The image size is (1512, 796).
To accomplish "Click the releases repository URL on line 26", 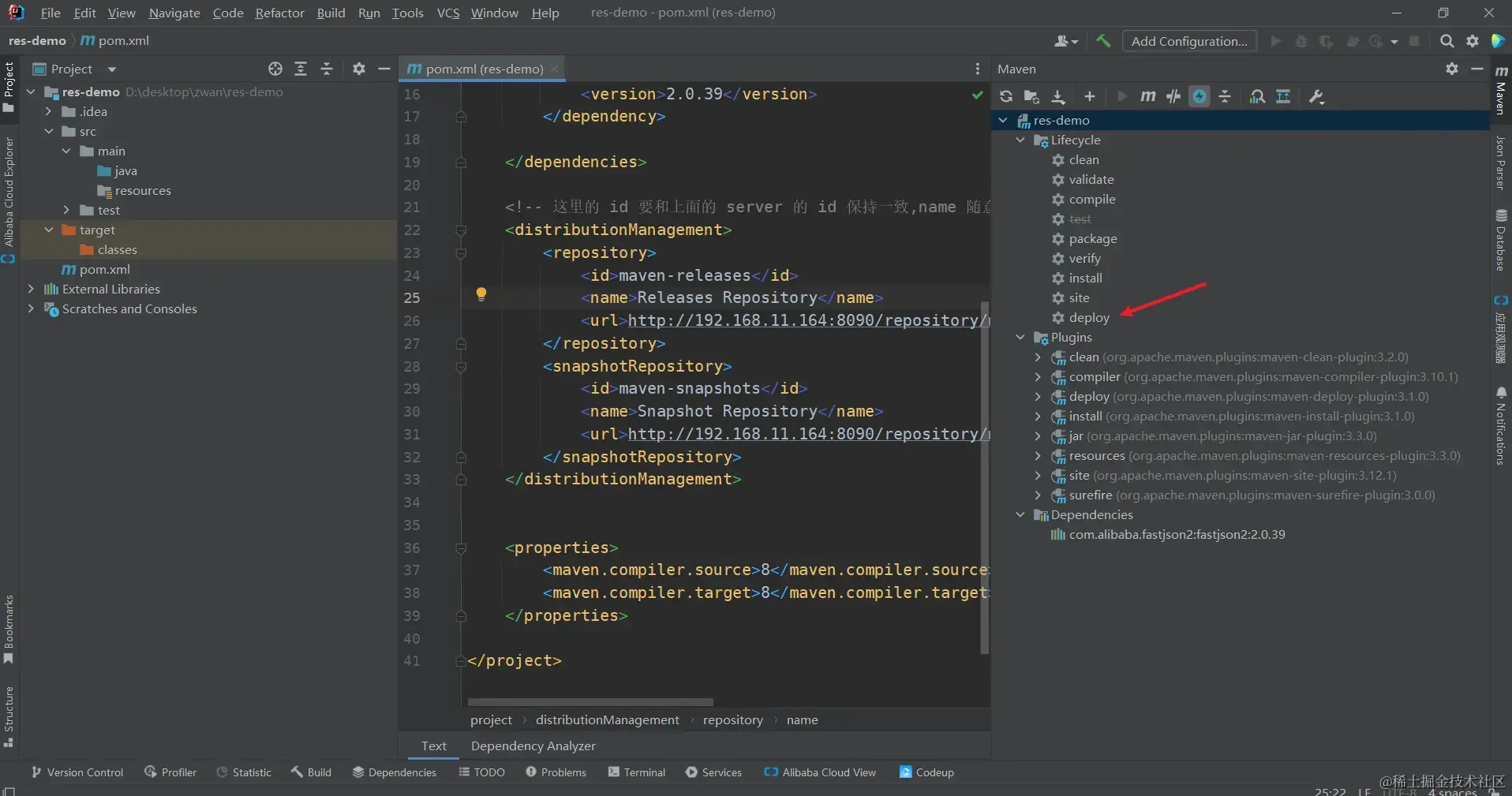I will coord(809,320).
